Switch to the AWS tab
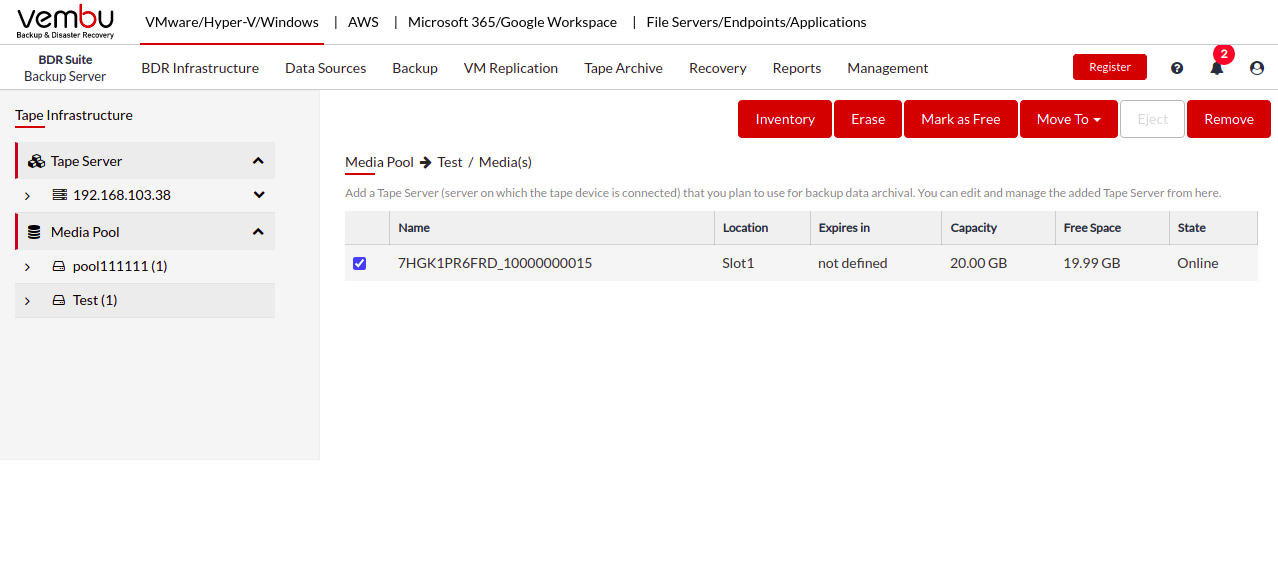This screenshot has height=581, width=1278. coord(363,22)
